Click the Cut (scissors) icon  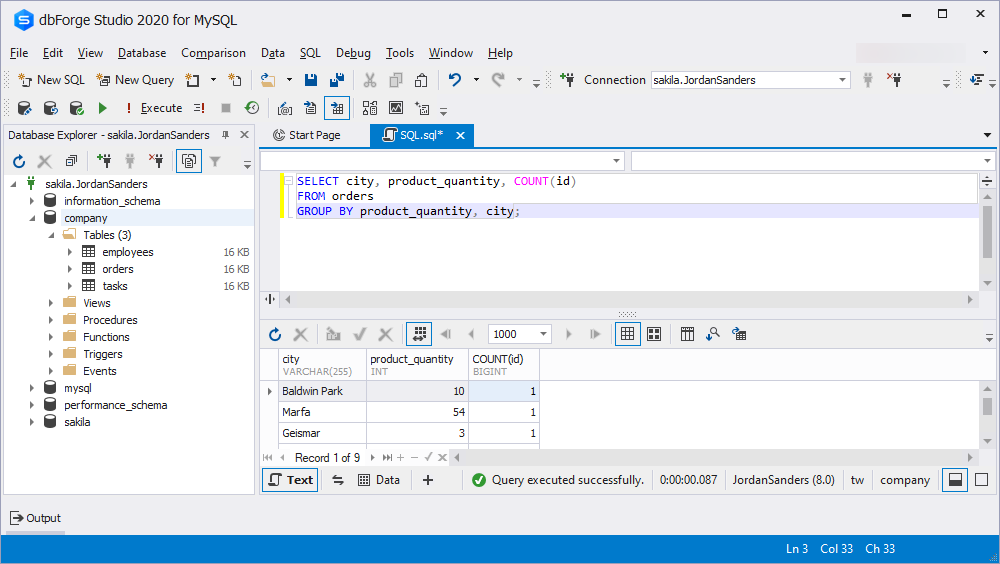(x=370, y=80)
